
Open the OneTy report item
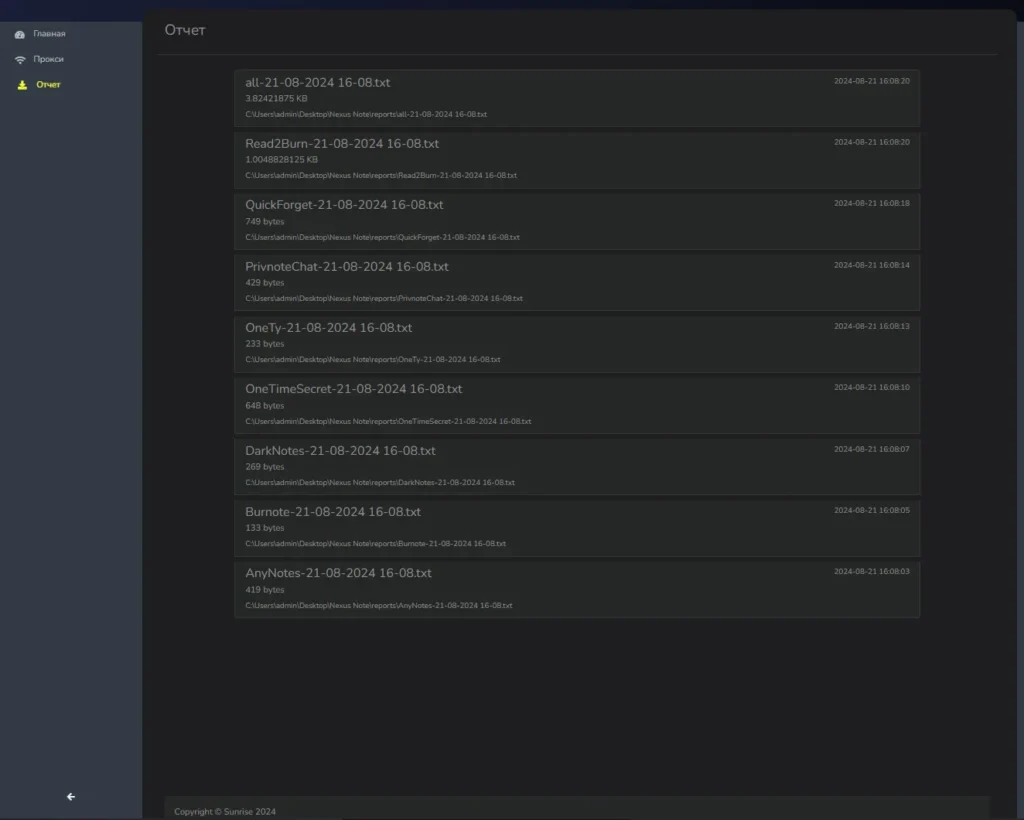tap(329, 327)
